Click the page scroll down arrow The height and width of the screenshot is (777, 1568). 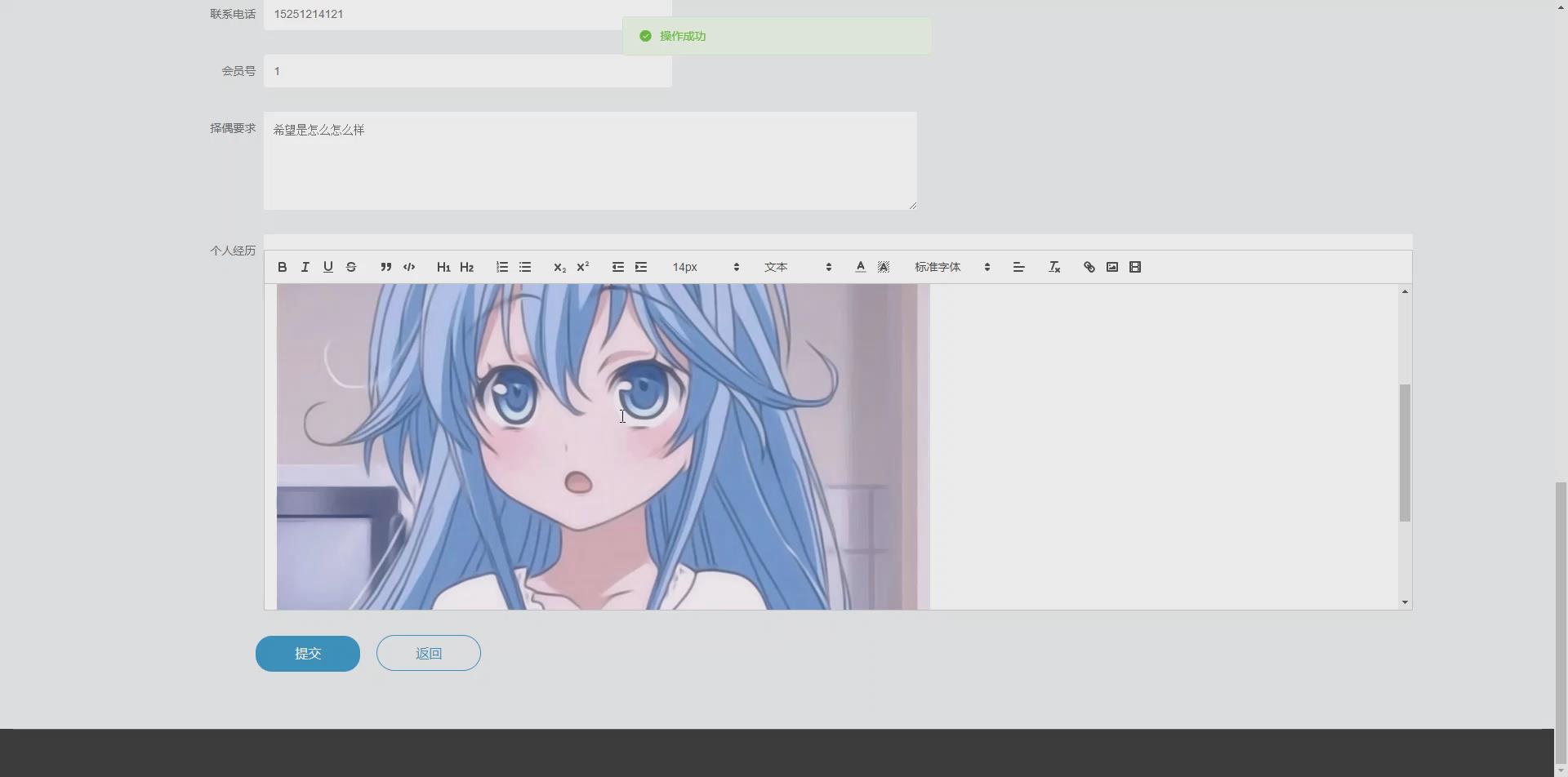[1561, 770]
